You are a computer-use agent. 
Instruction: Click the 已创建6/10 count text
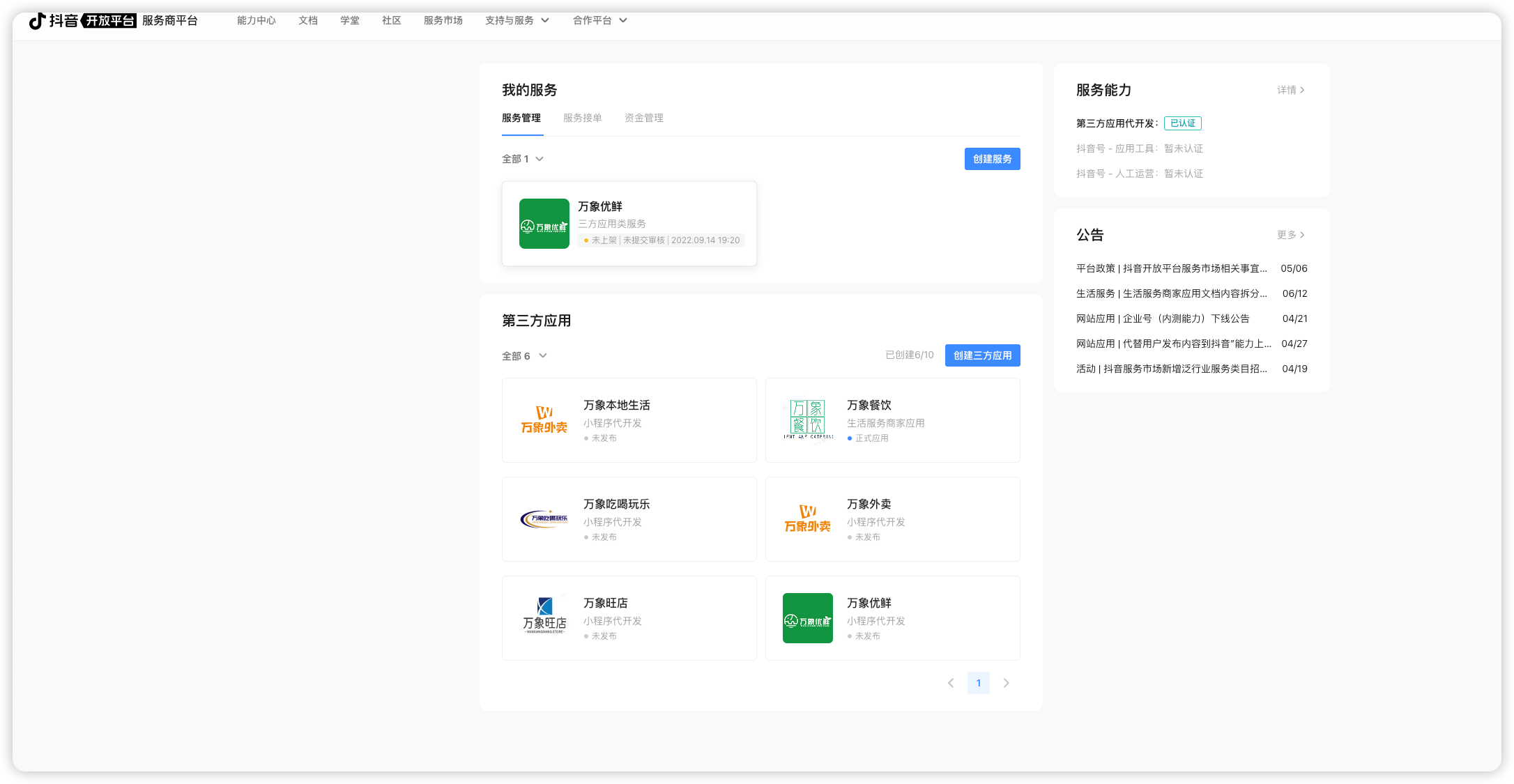coord(910,355)
